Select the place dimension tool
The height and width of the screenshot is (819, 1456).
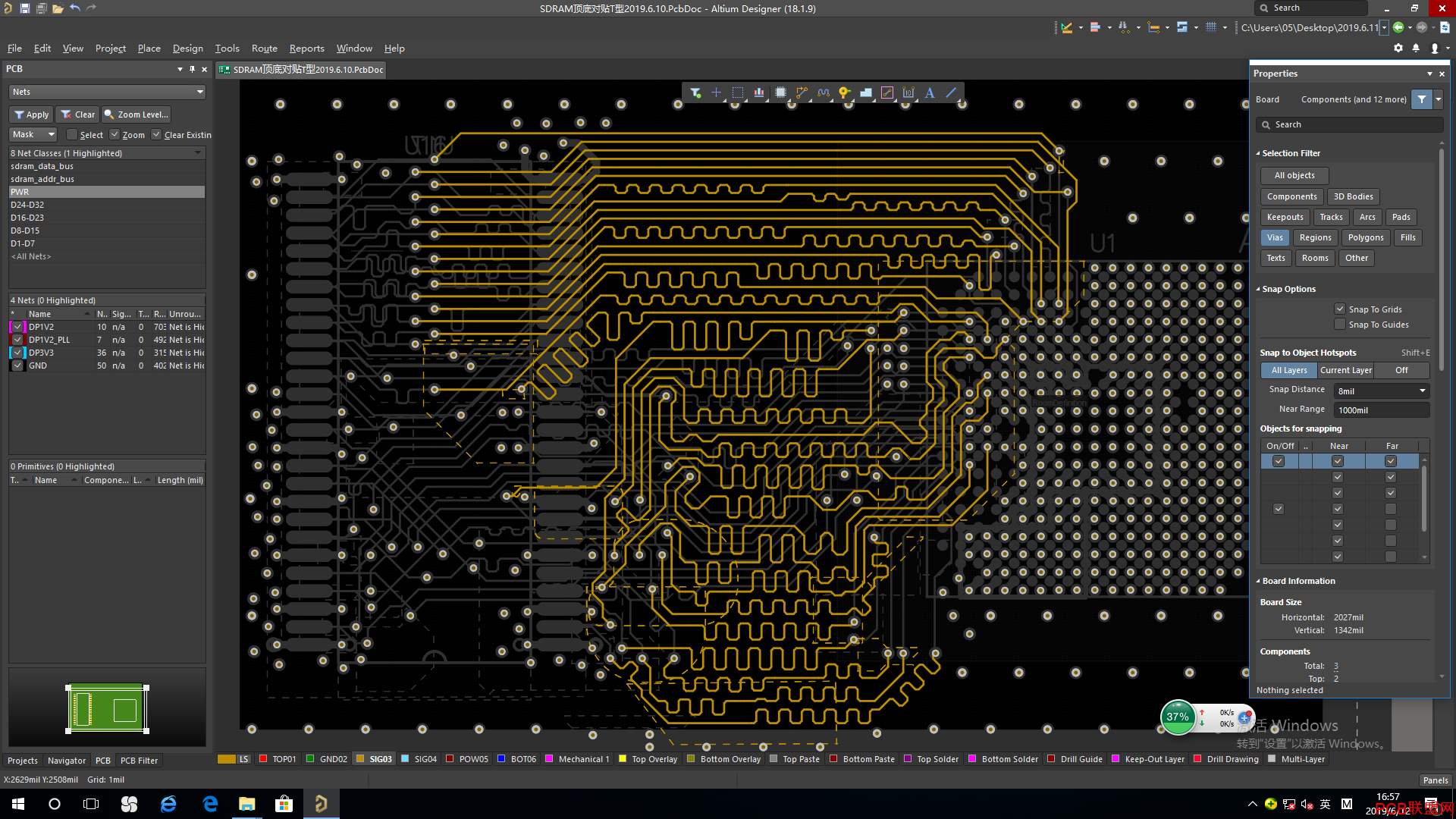tap(908, 93)
